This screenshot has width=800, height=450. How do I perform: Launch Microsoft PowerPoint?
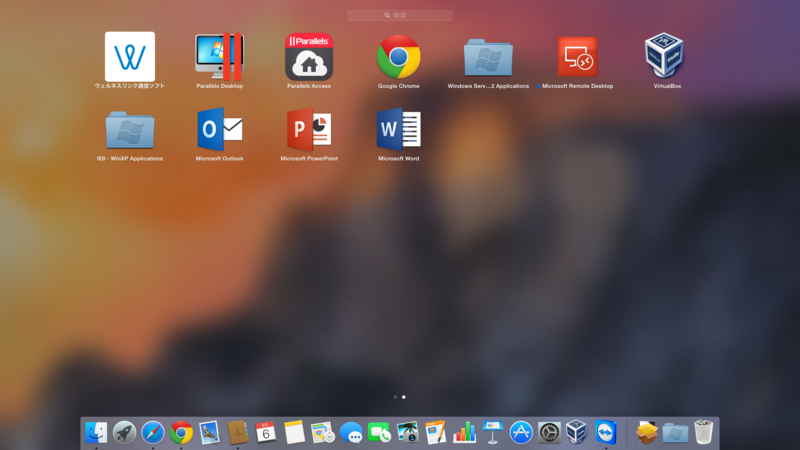click(309, 129)
